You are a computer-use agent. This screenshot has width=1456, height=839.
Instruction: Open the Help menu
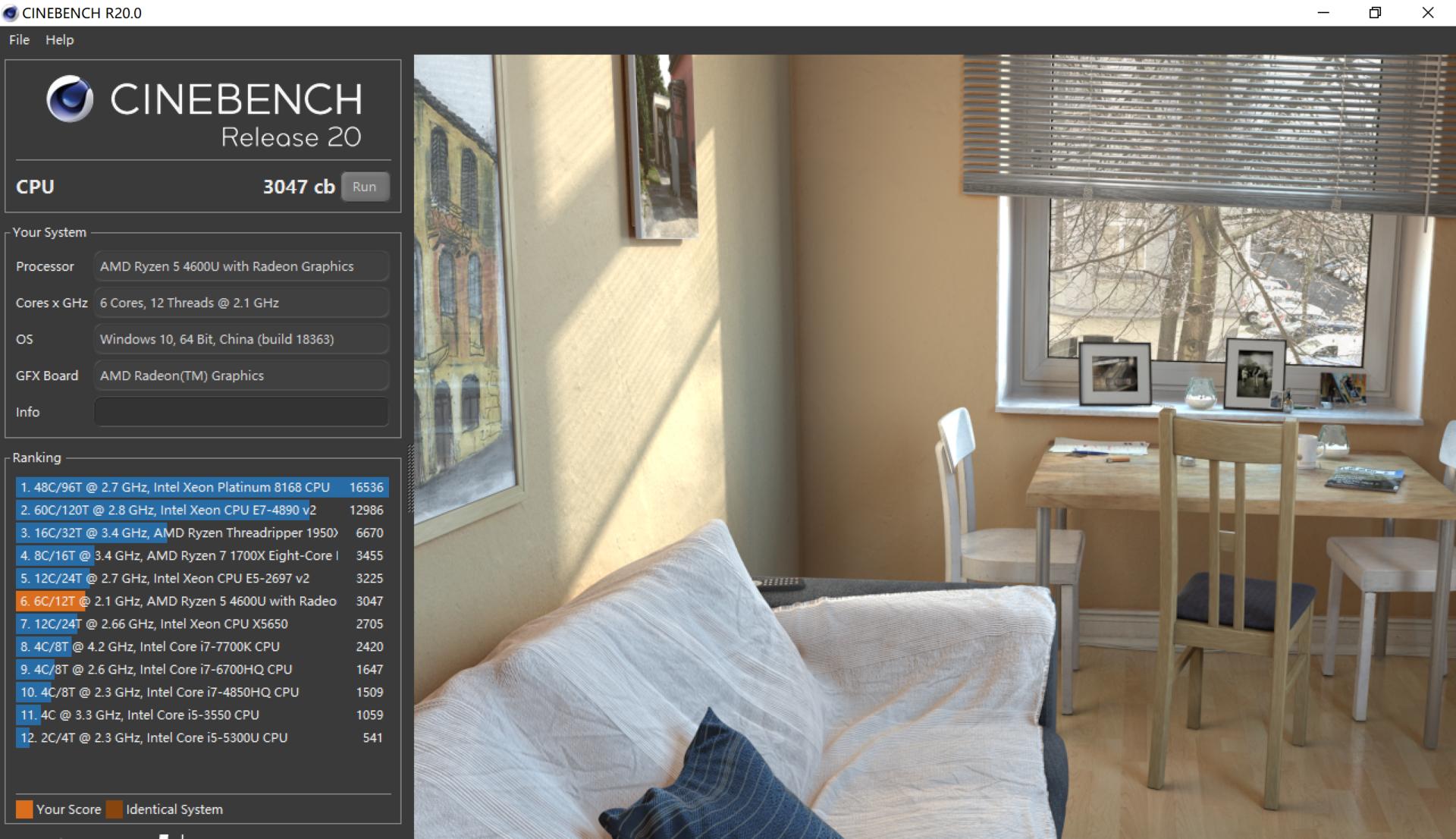pyautogui.click(x=59, y=40)
